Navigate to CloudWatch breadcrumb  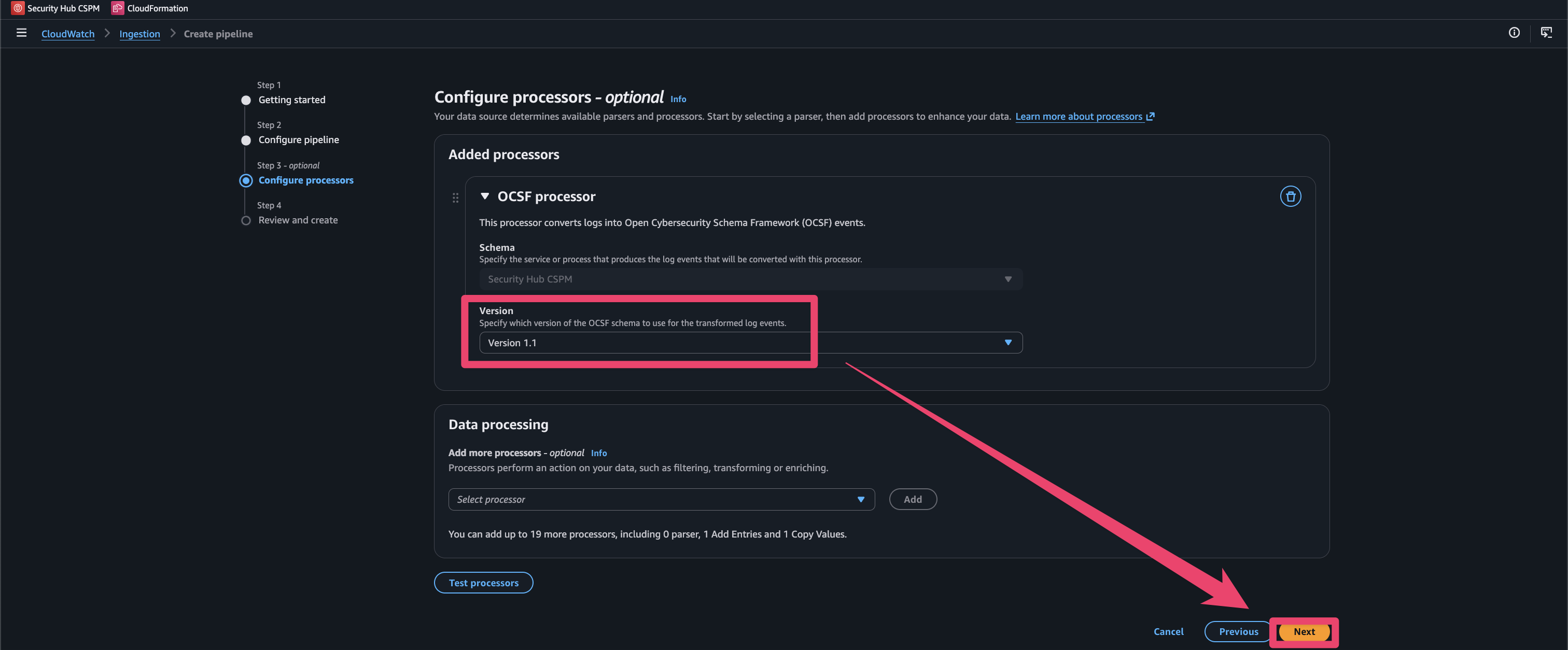pos(67,34)
